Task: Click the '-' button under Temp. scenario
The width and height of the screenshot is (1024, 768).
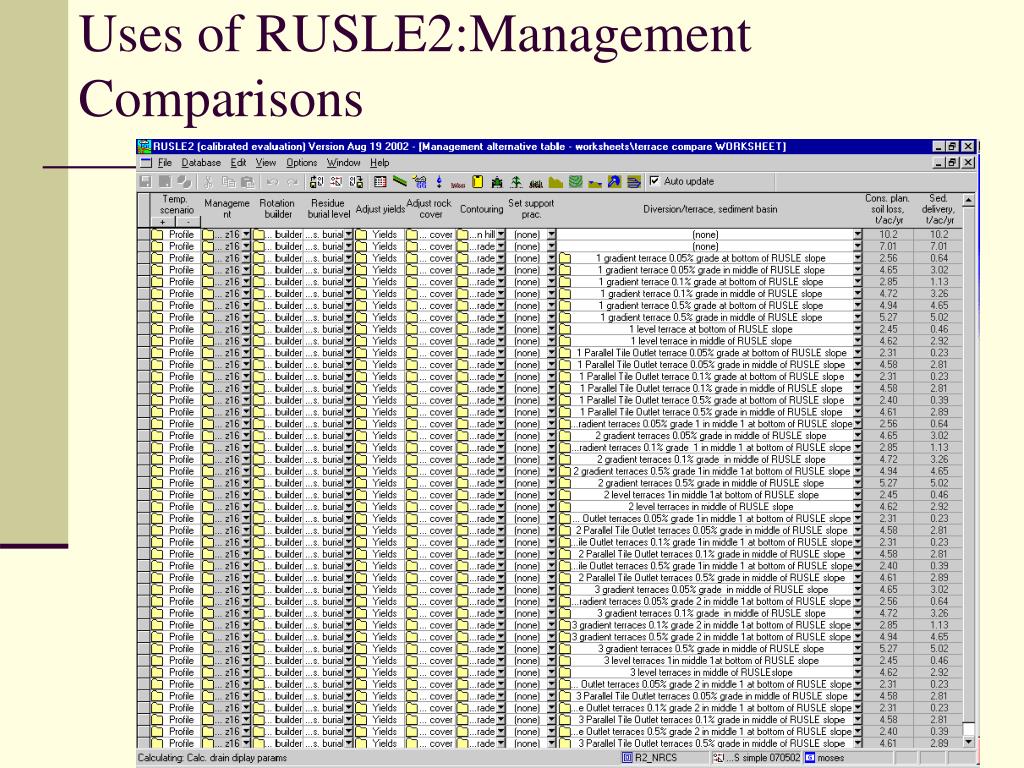Action: coord(188,222)
